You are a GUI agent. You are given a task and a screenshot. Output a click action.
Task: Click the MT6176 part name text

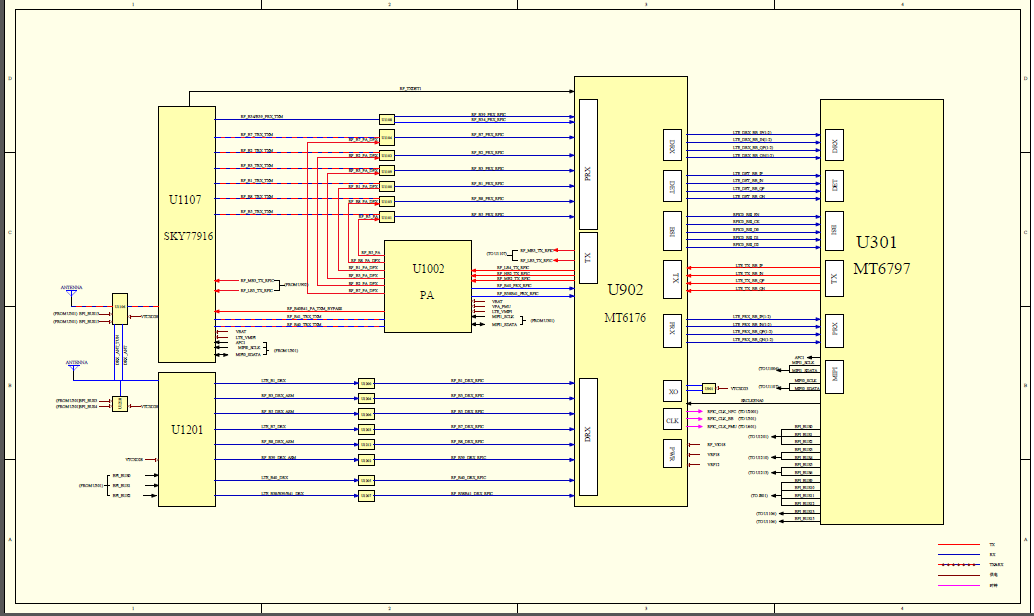pyautogui.click(x=624, y=318)
